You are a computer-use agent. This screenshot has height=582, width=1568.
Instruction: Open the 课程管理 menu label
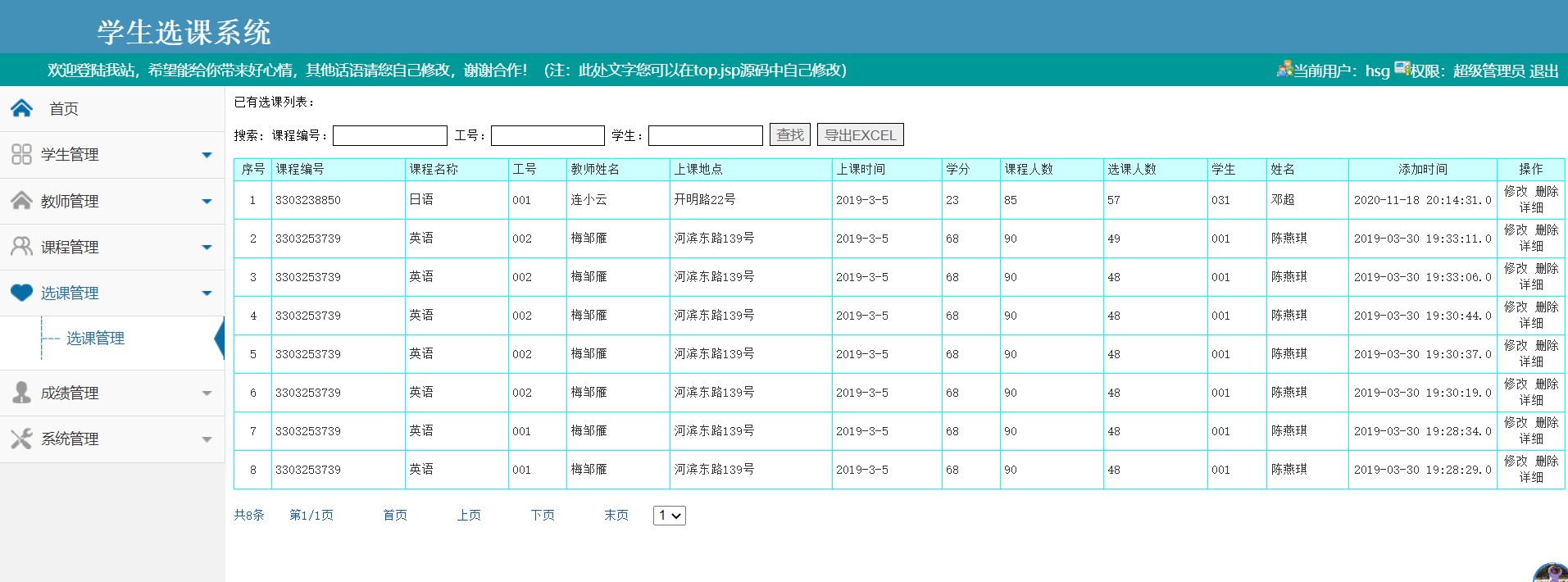pos(70,247)
